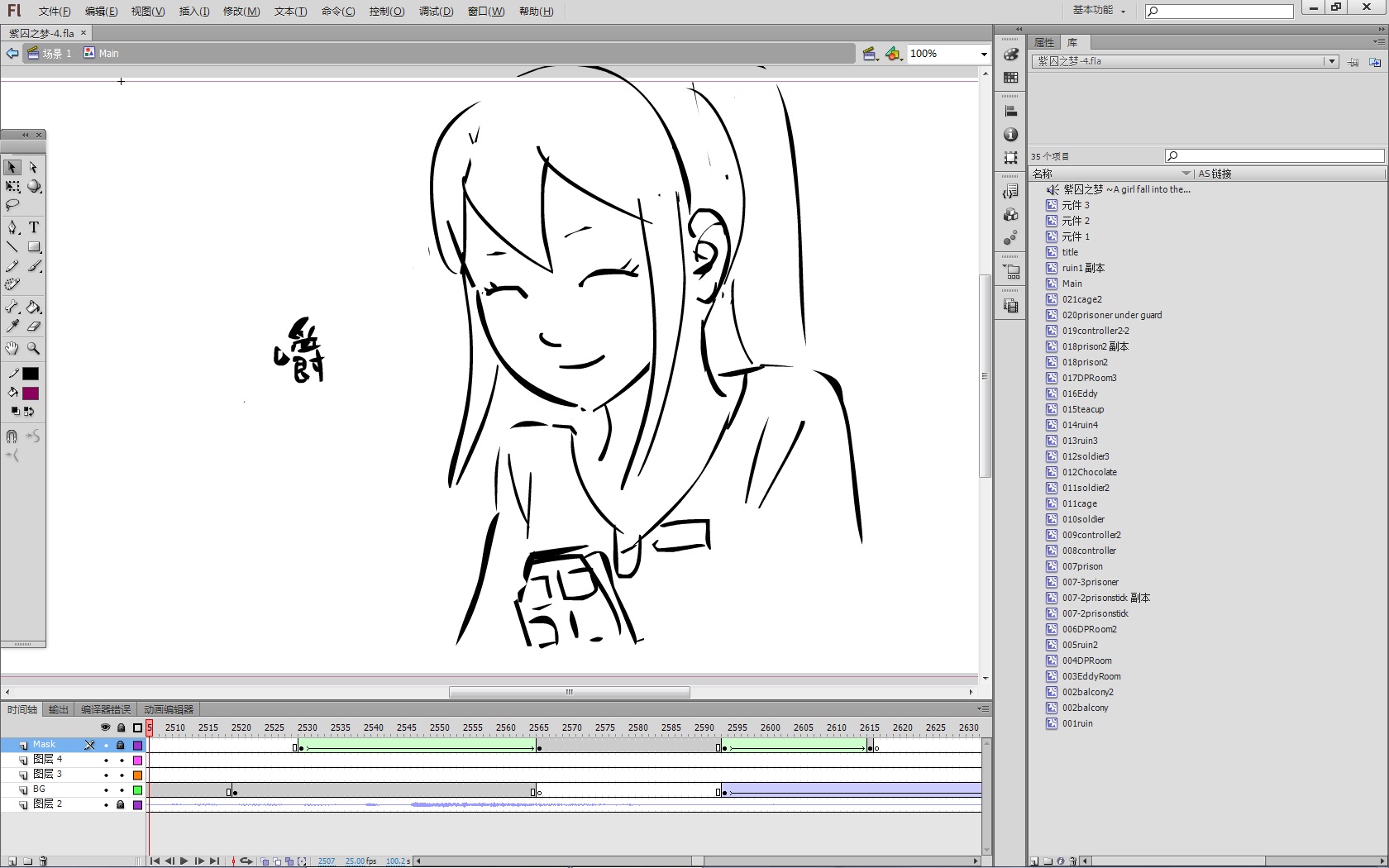Select the Zoom magnifier tool
The image size is (1389, 868).
coord(34,349)
